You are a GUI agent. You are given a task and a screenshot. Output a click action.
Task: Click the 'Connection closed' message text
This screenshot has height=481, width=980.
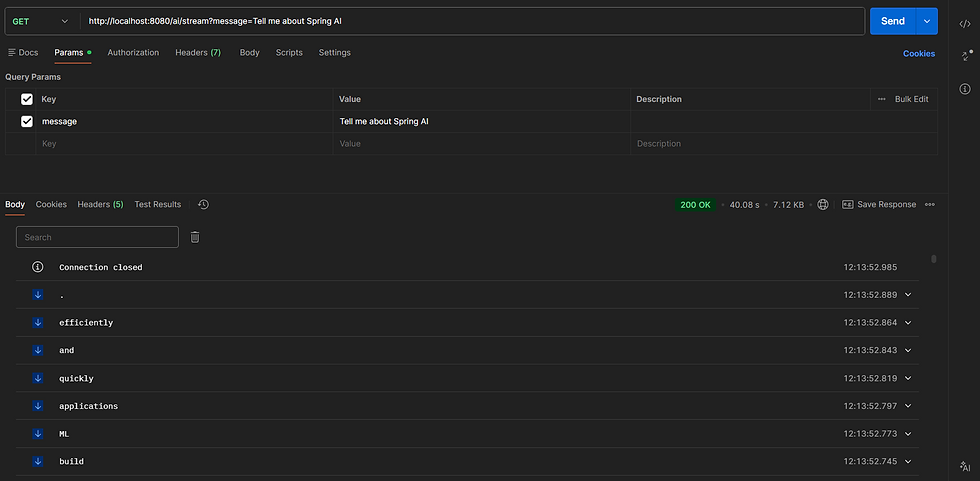coord(101,267)
